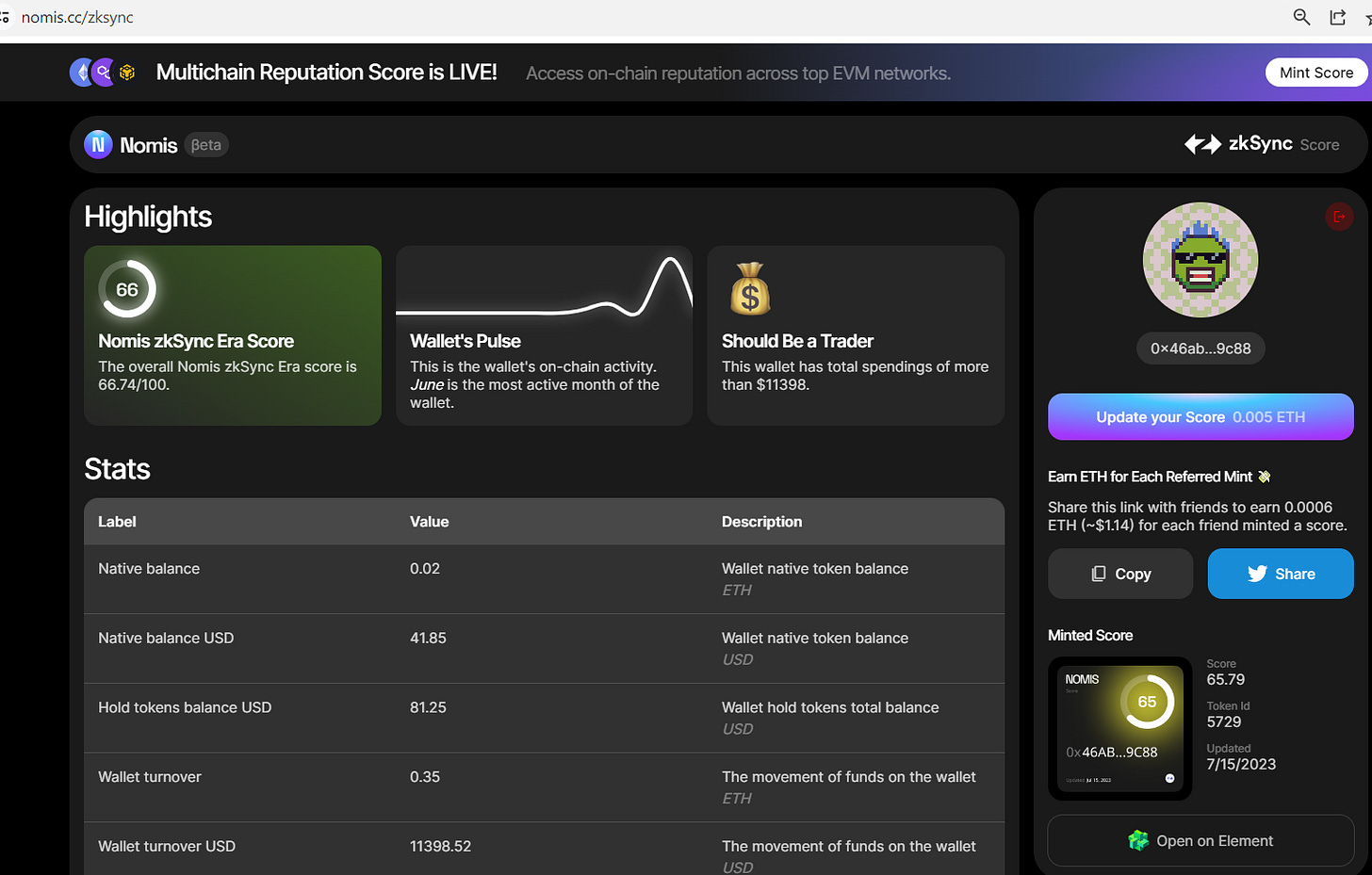1372x875 pixels.
Task: Click the money bag icon
Action: coord(750,288)
